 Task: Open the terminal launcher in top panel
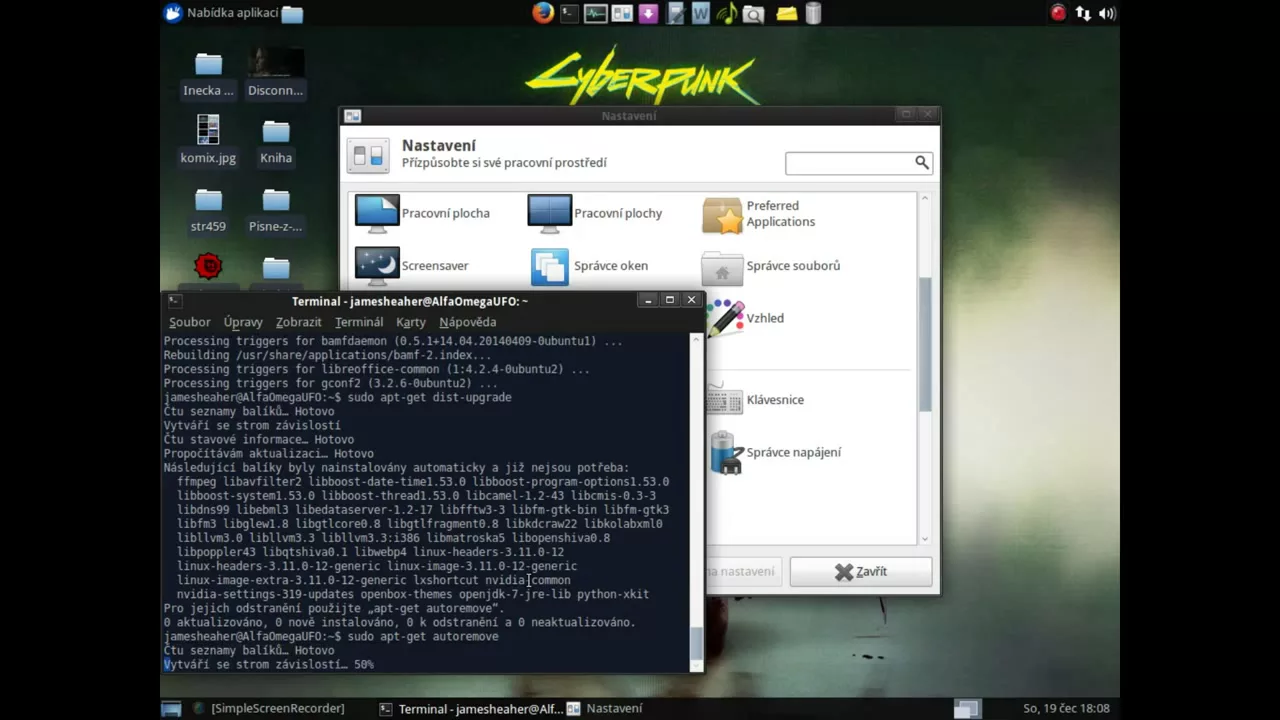pos(569,13)
